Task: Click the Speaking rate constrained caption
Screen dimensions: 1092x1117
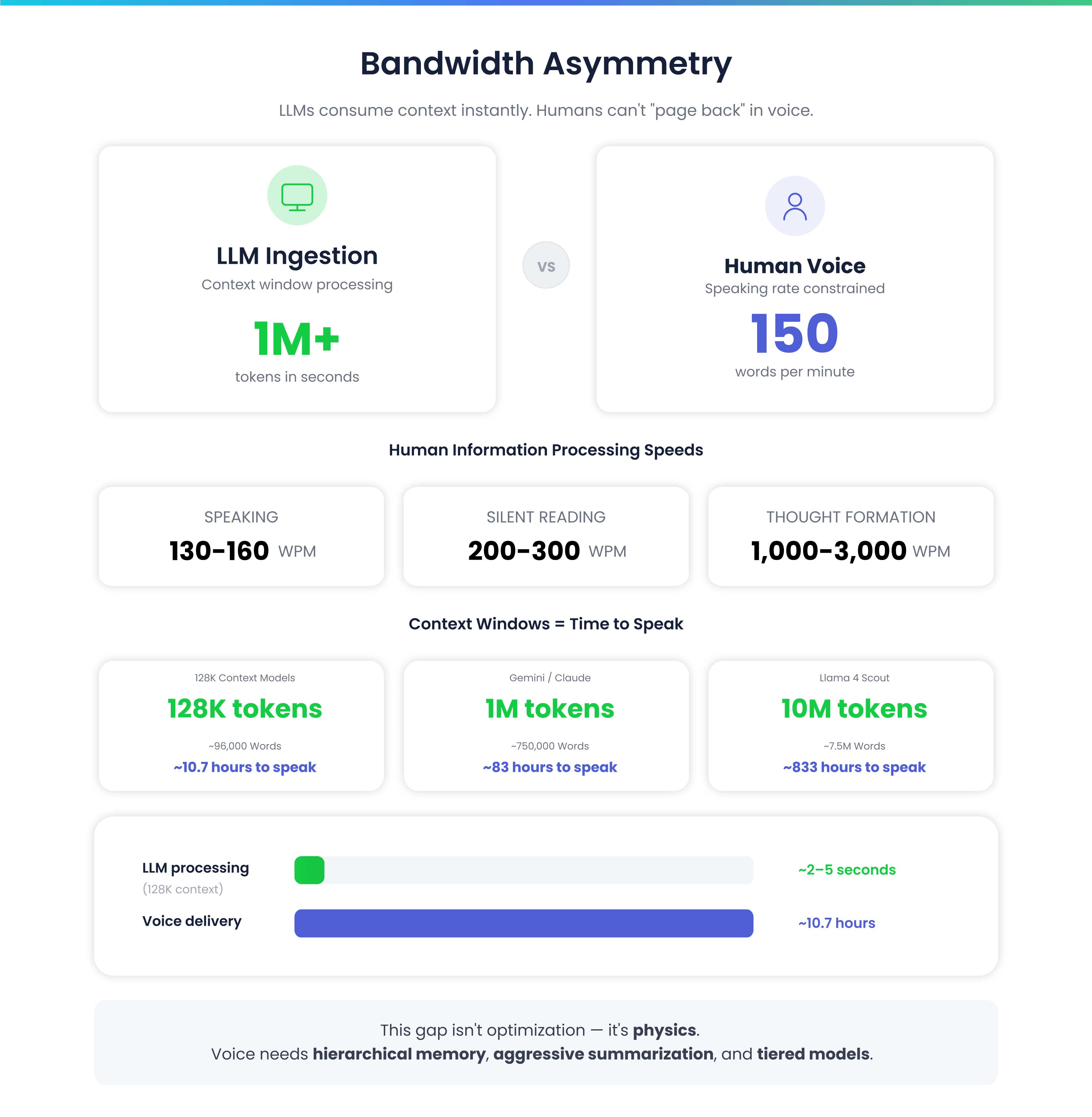Action: pos(795,289)
